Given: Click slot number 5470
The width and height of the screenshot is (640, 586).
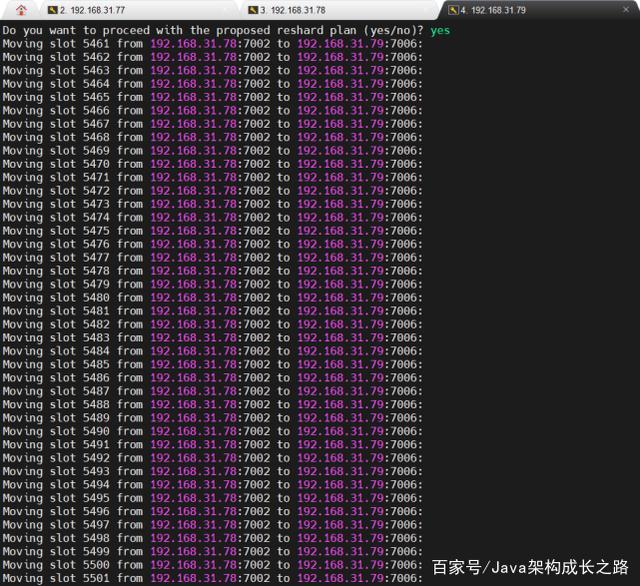Looking at the screenshot, I should point(96,164).
